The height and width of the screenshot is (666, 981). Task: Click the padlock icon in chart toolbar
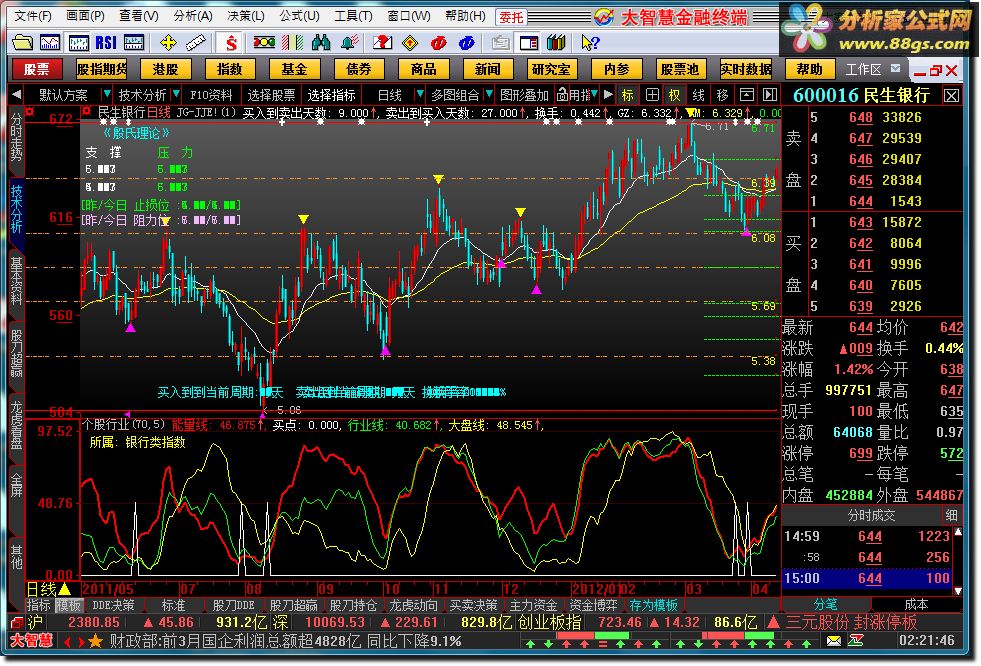562,95
